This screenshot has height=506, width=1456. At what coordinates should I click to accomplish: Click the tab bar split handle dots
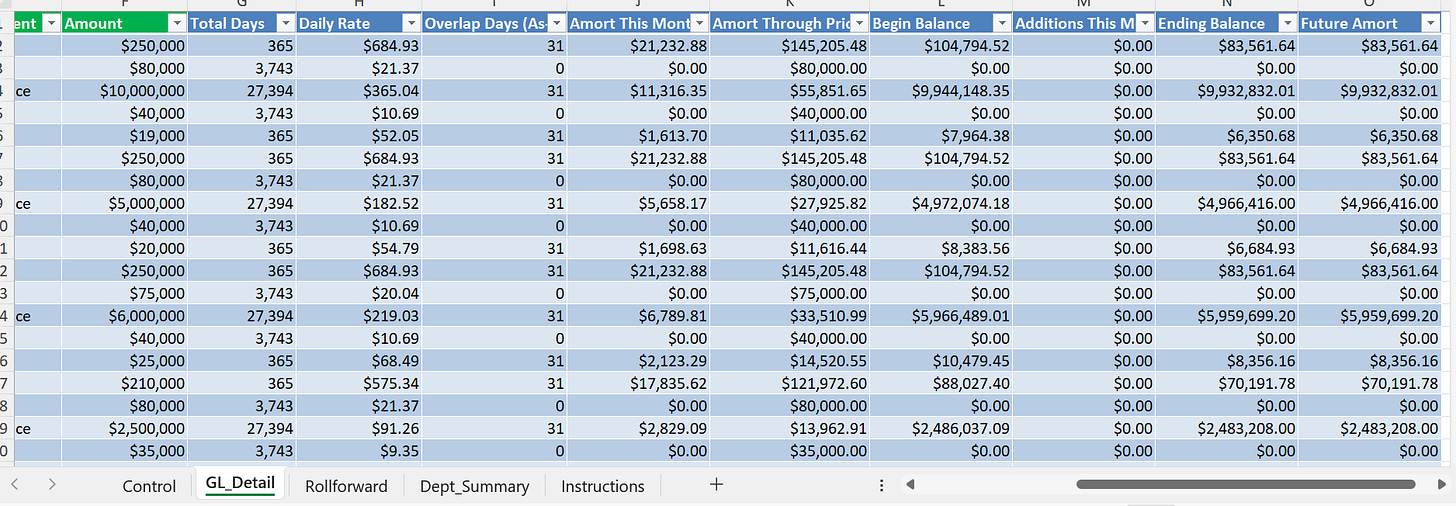pyautogui.click(x=881, y=485)
